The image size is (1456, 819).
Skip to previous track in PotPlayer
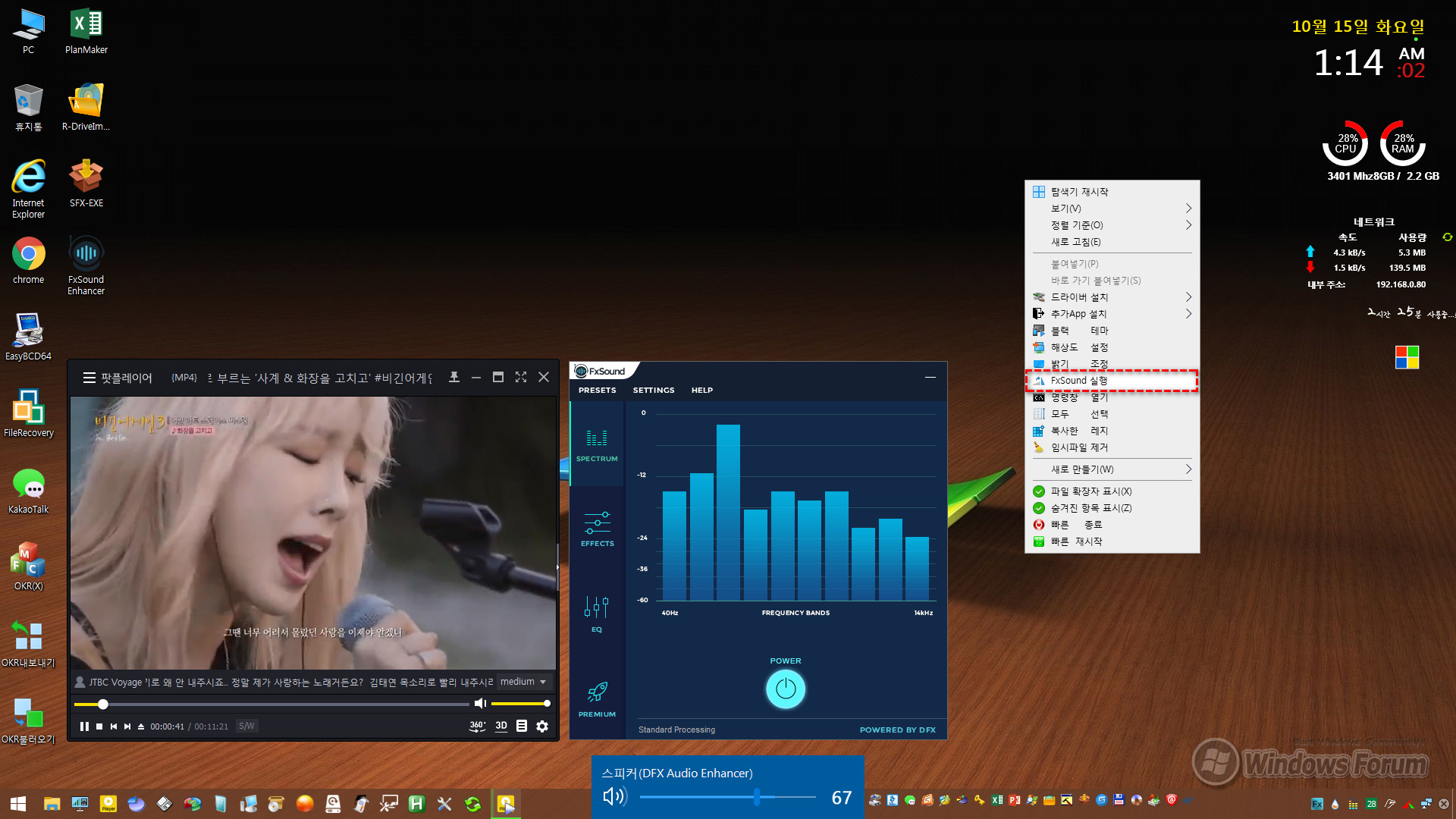coord(114,726)
